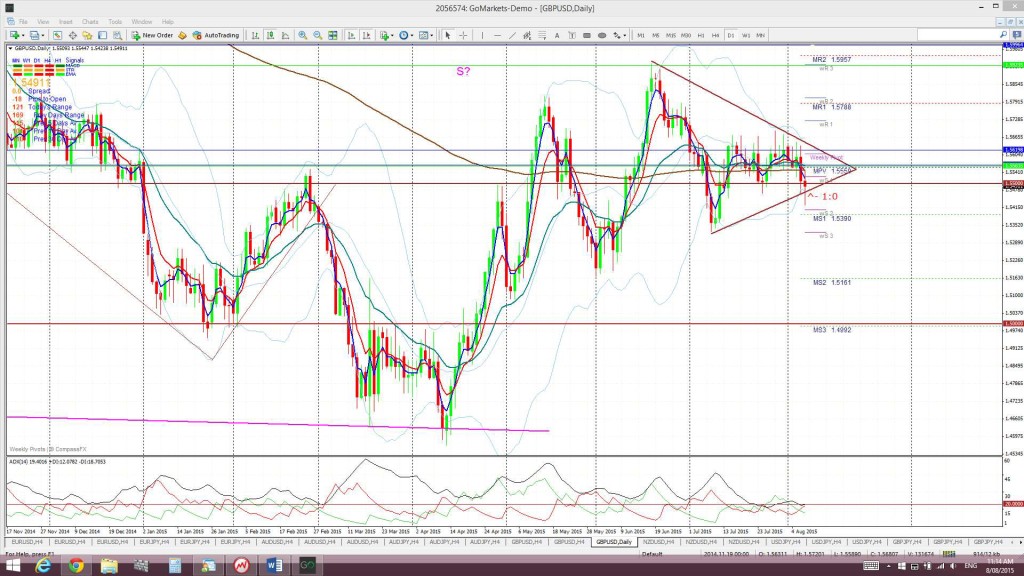Switch chart to bar chart mode
This screenshot has width=1024, height=576.
click(255, 35)
